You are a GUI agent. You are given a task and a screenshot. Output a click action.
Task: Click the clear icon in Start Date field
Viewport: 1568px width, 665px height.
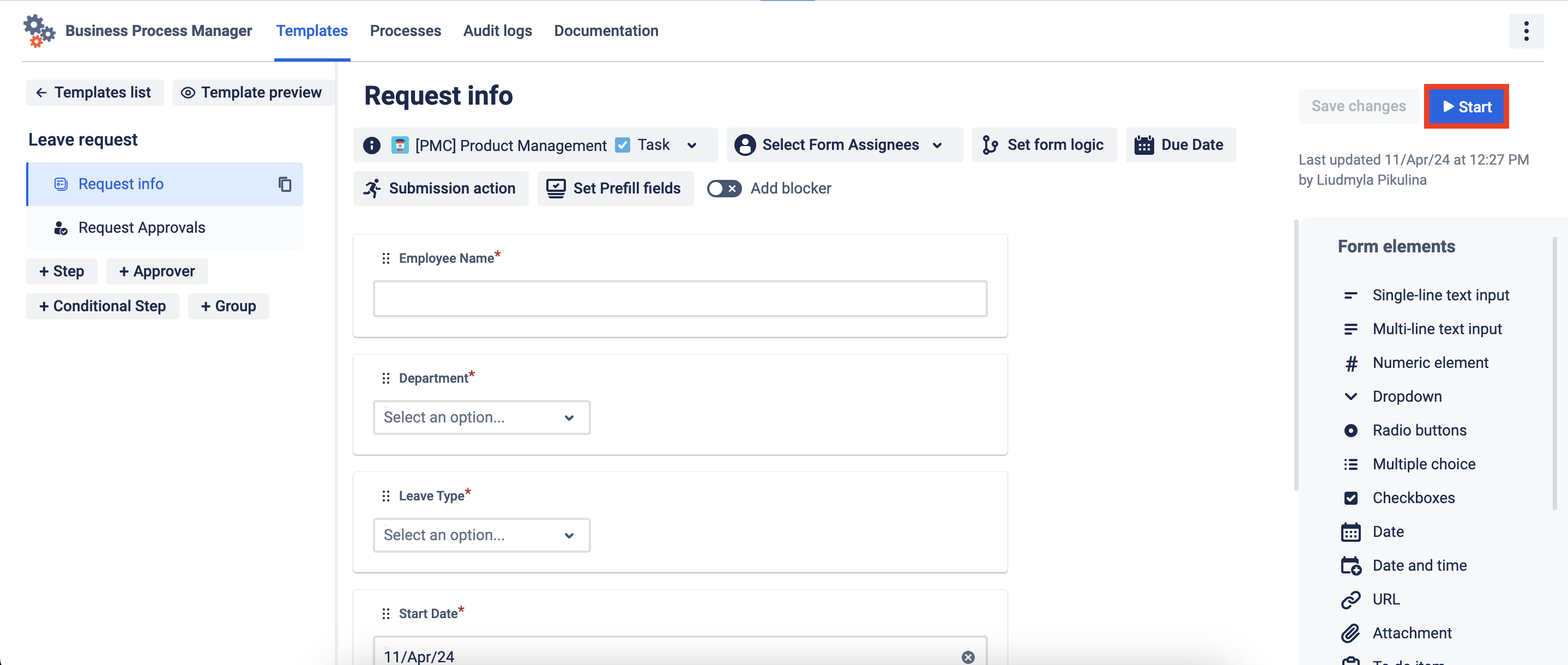tap(967, 656)
